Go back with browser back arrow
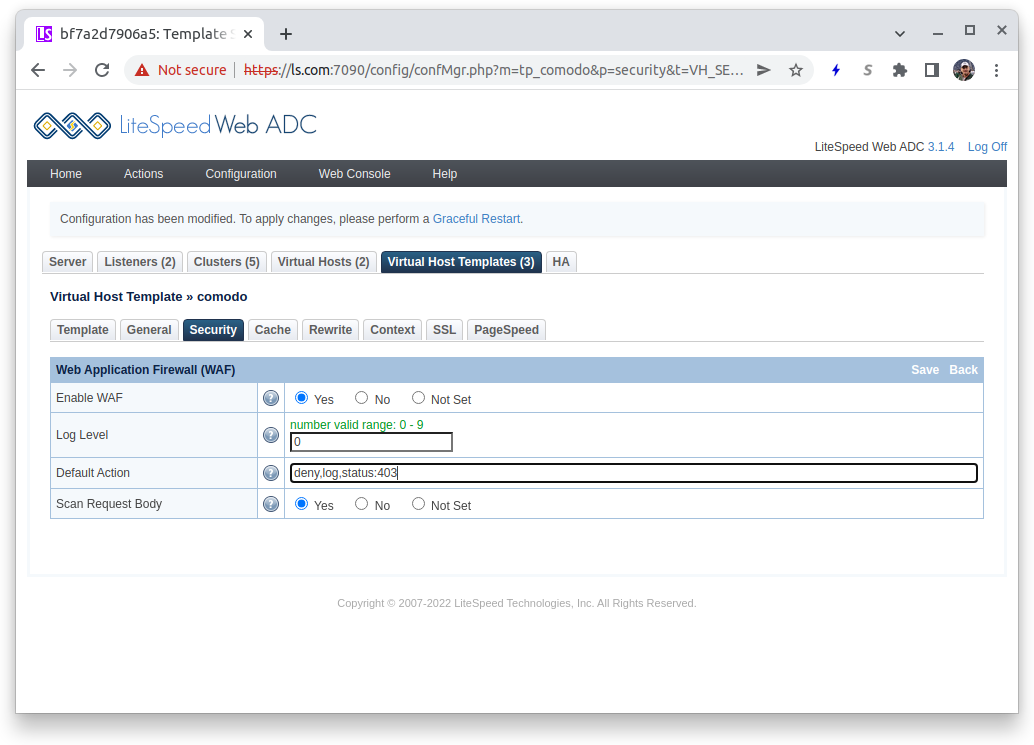Viewport: 1034px width, 745px height. [38, 70]
